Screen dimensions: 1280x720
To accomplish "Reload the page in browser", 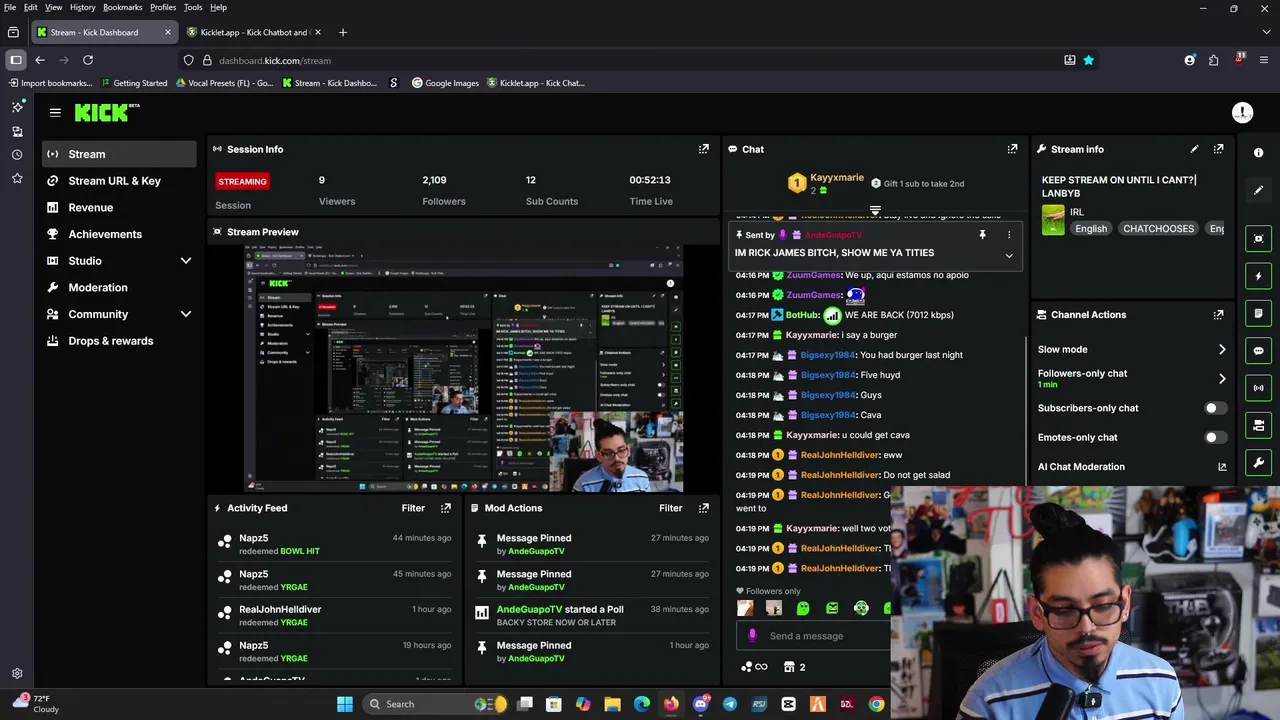I will [x=88, y=60].
